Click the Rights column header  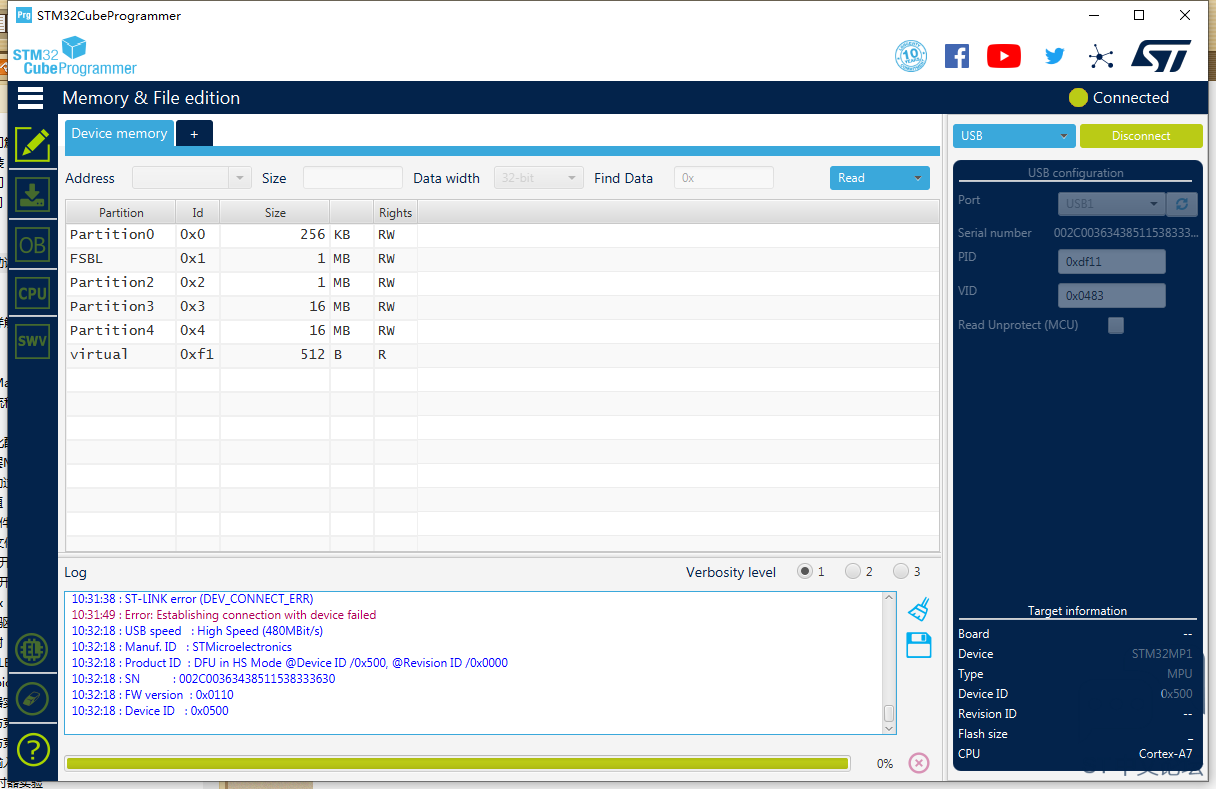point(395,212)
